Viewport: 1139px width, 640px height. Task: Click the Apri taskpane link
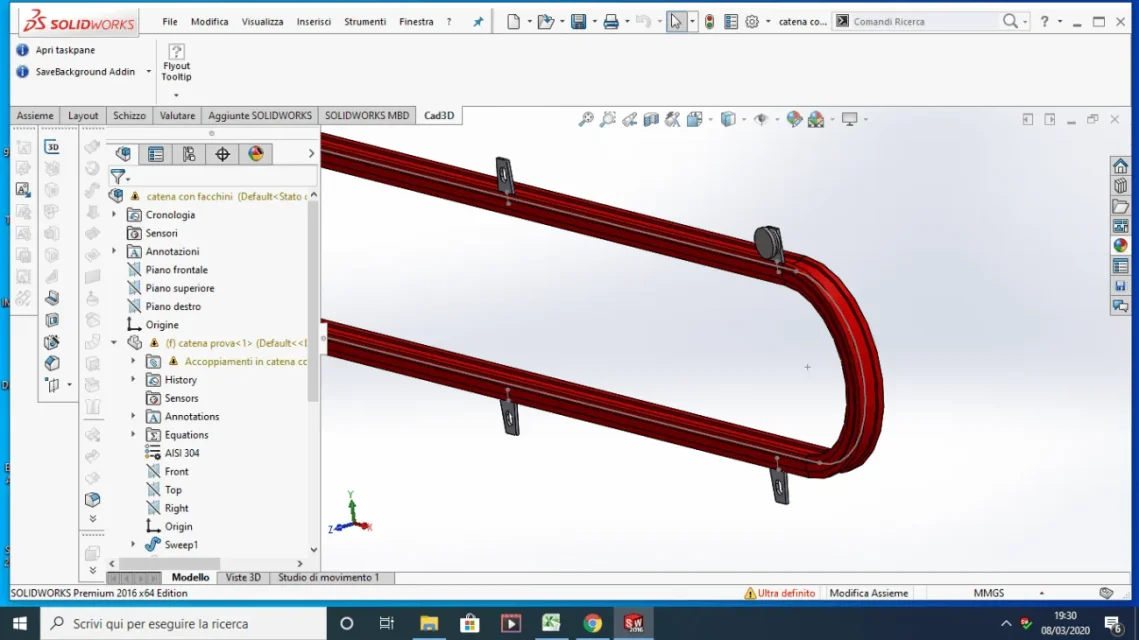[65, 50]
